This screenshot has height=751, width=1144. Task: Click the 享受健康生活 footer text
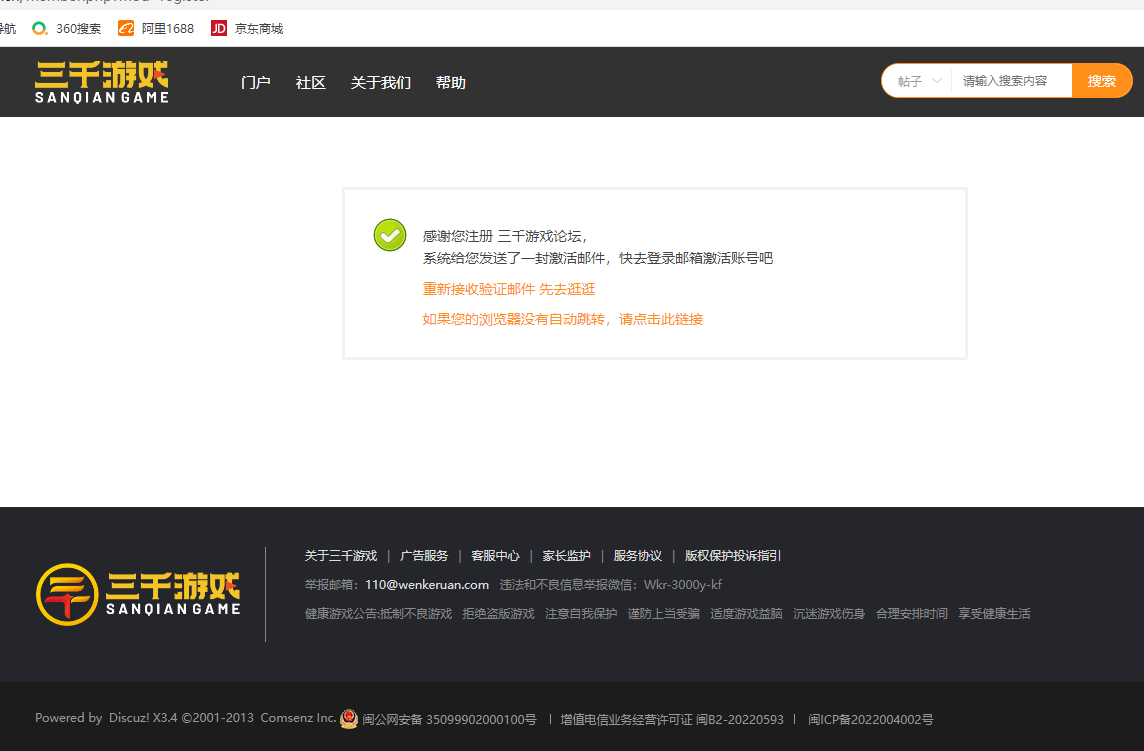click(x=994, y=614)
